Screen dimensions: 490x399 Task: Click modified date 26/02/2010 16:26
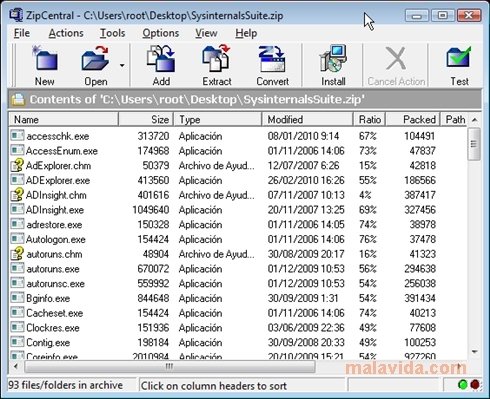click(x=306, y=180)
